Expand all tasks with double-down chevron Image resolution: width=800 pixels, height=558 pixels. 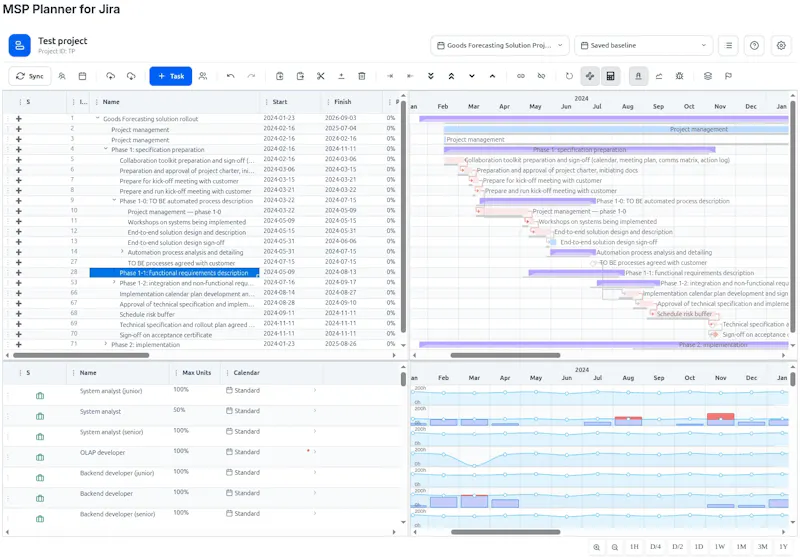(431, 76)
